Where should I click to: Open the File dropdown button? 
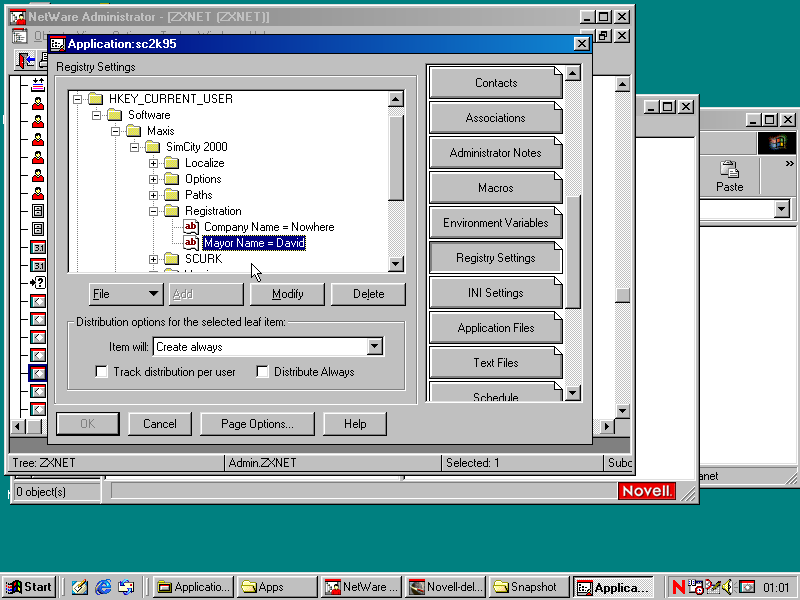(x=126, y=294)
